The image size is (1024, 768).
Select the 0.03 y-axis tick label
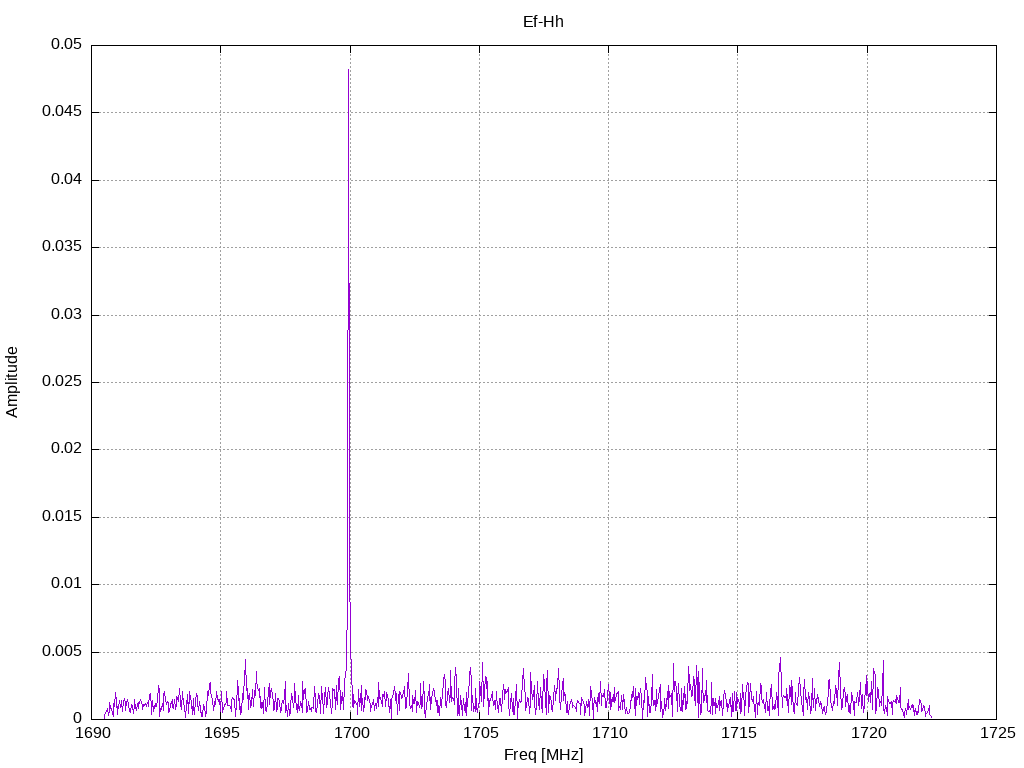(66, 315)
